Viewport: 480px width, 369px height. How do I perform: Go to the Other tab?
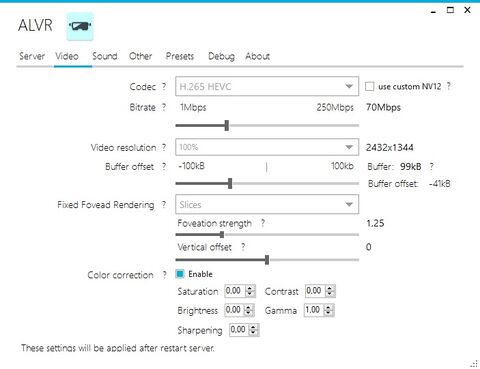[140, 56]
